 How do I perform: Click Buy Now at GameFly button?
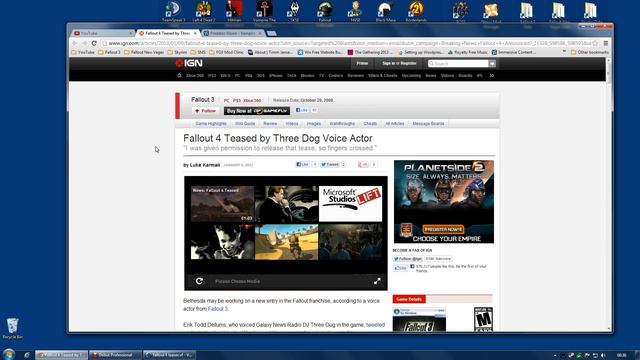[x=257, y=111]
